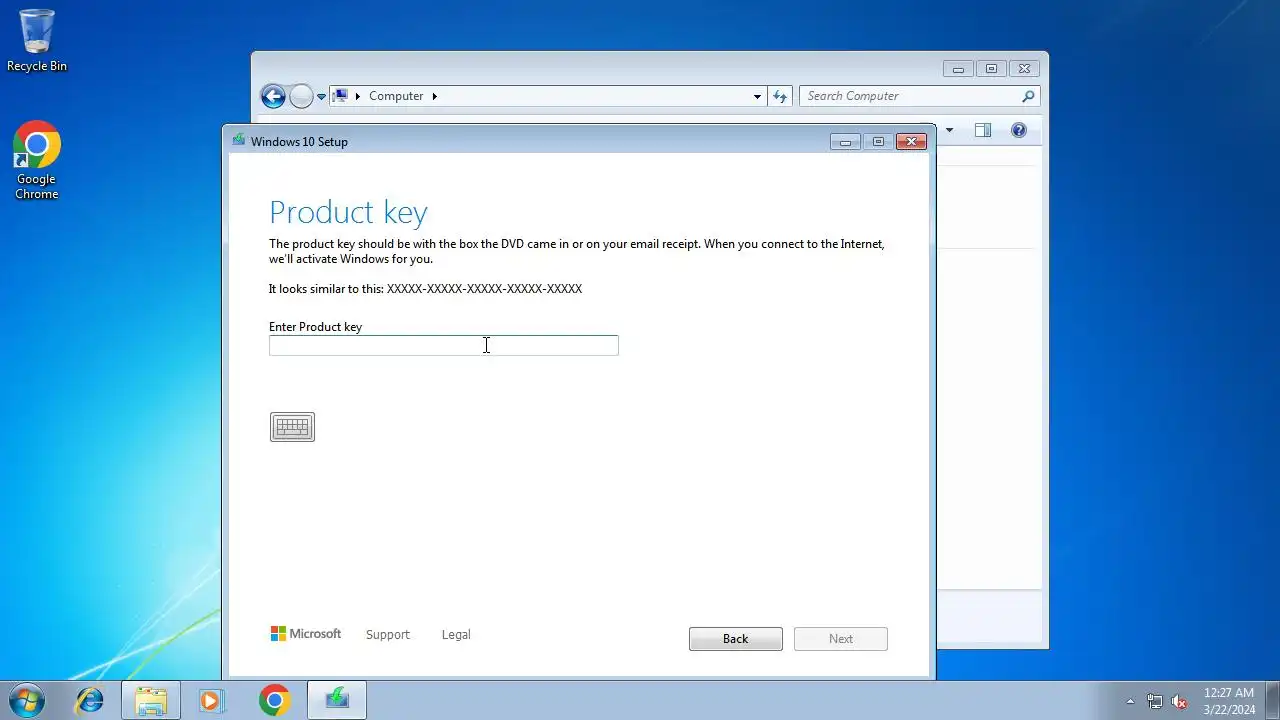This screenshot has width=1280, height=720.
Task: Click the computer icon in address bar
Action: 341,96
